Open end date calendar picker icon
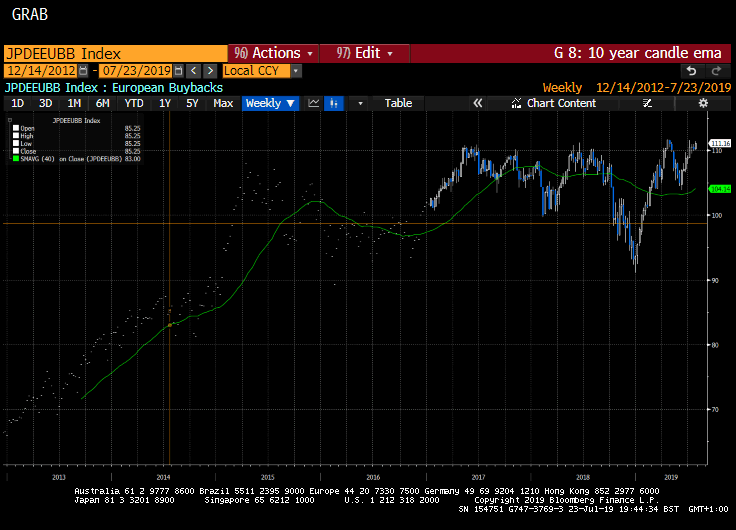736x530 pixels. click(x=178, y=71)
